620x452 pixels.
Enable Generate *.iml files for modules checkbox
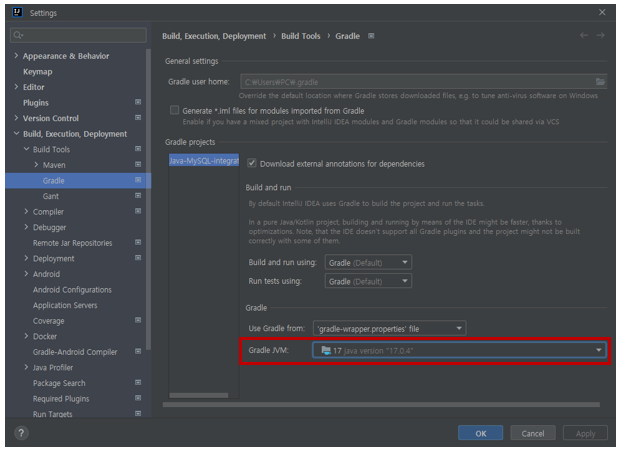coord(174,110)
